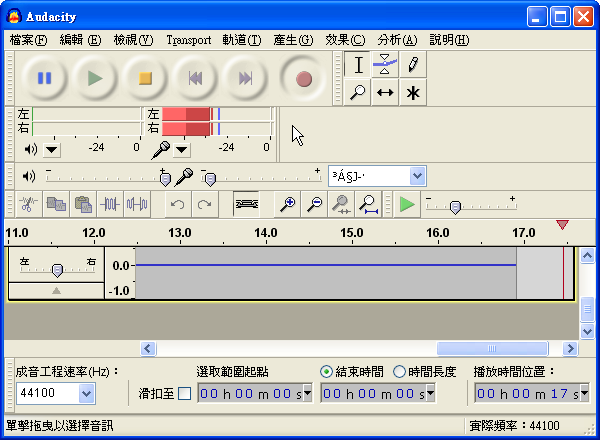Start playback with the big Play button
Viewport: 600px width, 440px height.
pos(95,78)
